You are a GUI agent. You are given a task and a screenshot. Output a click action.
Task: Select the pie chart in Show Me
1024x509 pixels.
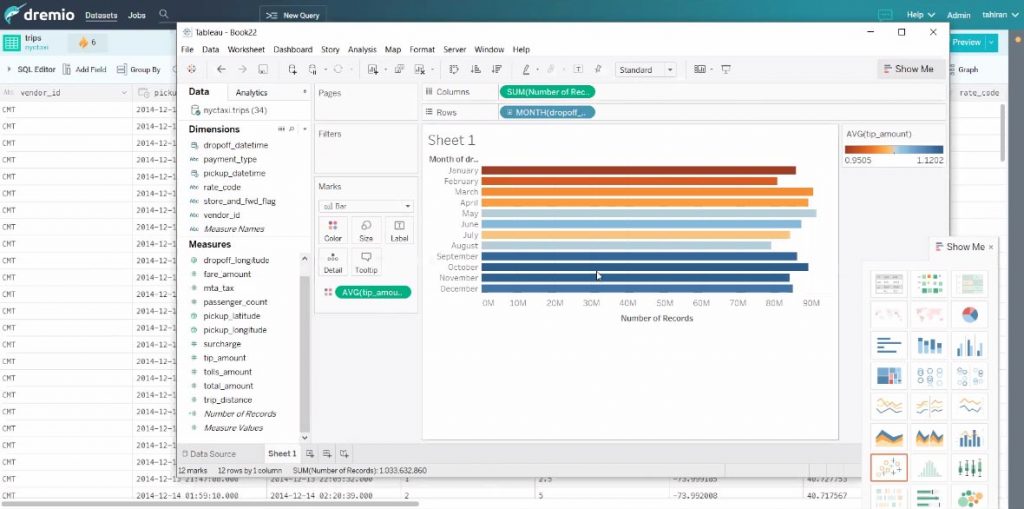pyautogui.click(x=969, y=315)
